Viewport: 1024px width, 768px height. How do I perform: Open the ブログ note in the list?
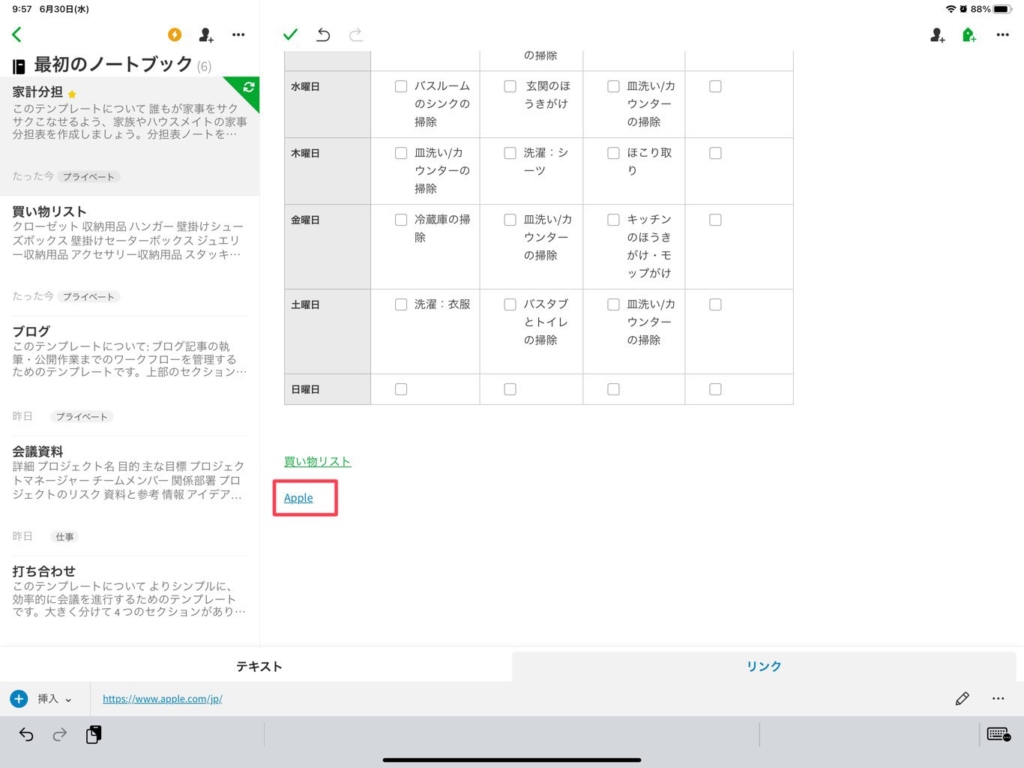(129, 376)
